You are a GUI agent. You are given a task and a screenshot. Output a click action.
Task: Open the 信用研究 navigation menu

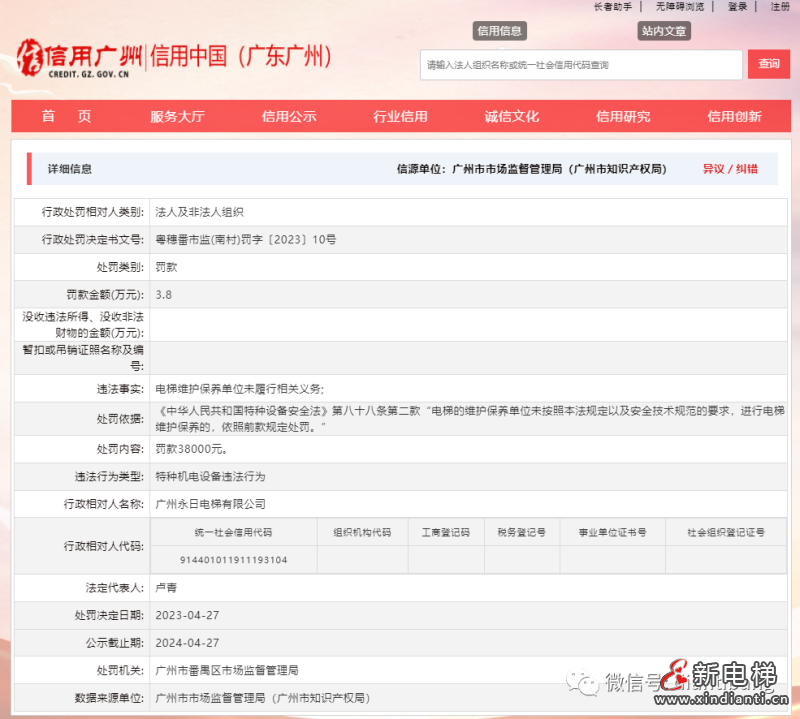tap(627, 116)
